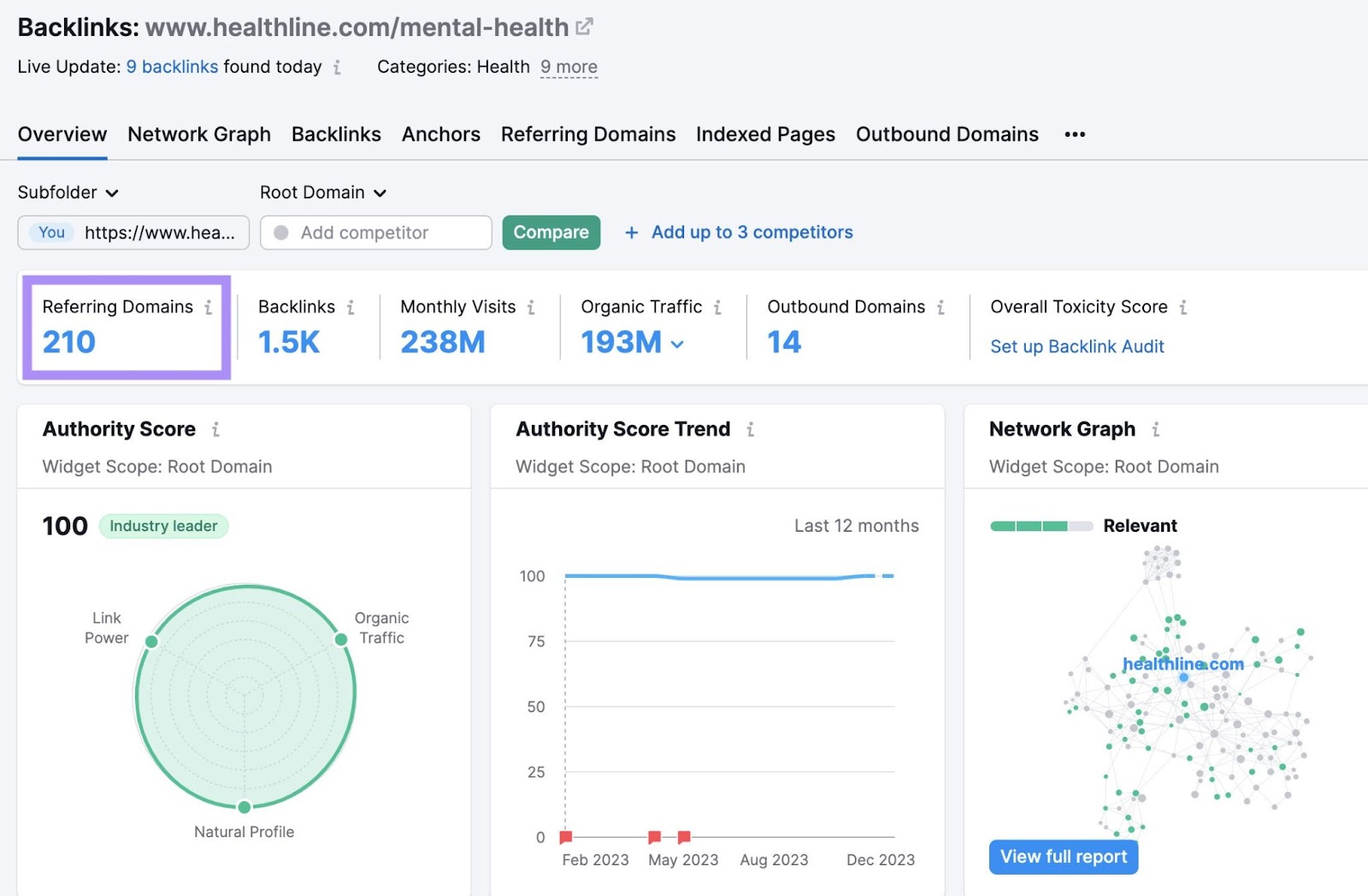Click the Add competitor input field
The image size is (1368, 896).
tap(376, 233)
